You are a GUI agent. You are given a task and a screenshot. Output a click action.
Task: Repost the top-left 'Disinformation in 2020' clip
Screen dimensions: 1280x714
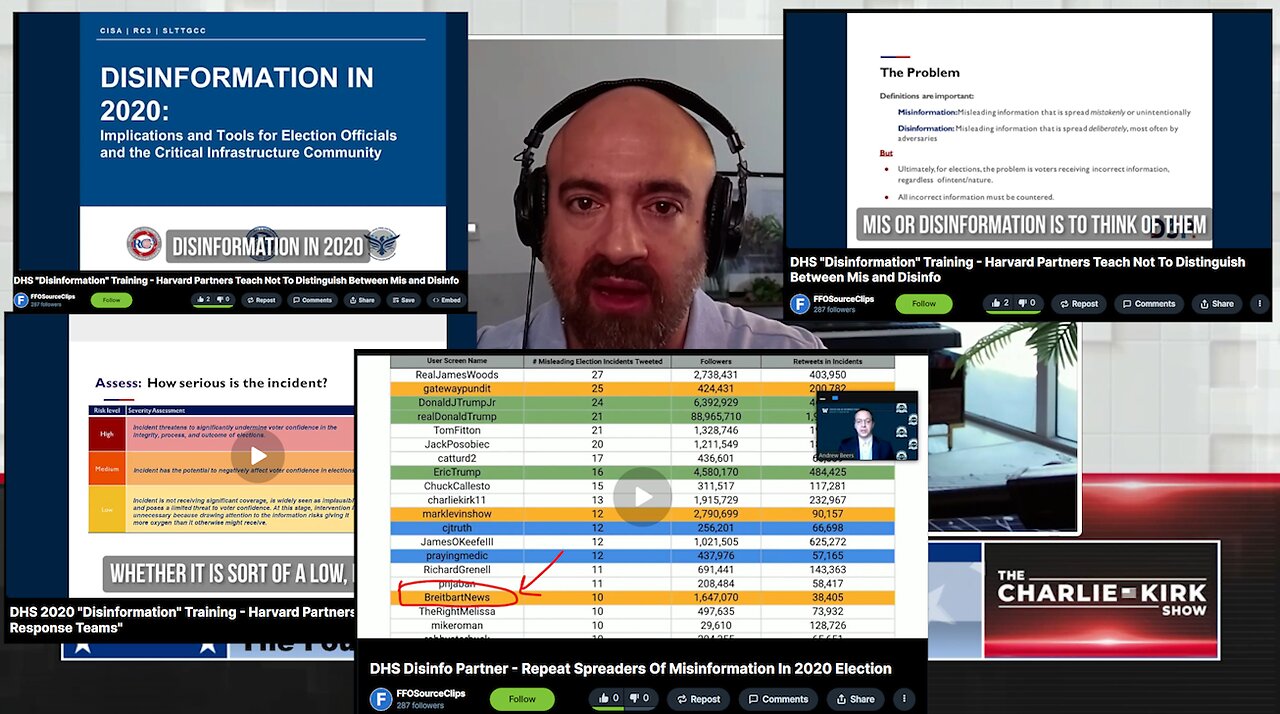(261, 299)
